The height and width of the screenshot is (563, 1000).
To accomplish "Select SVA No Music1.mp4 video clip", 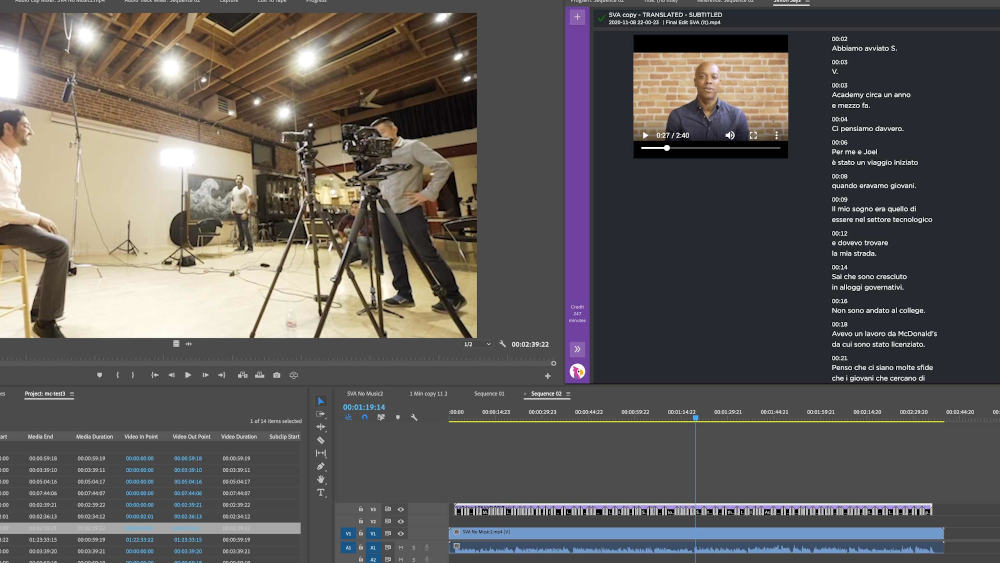I will (696, 532).
